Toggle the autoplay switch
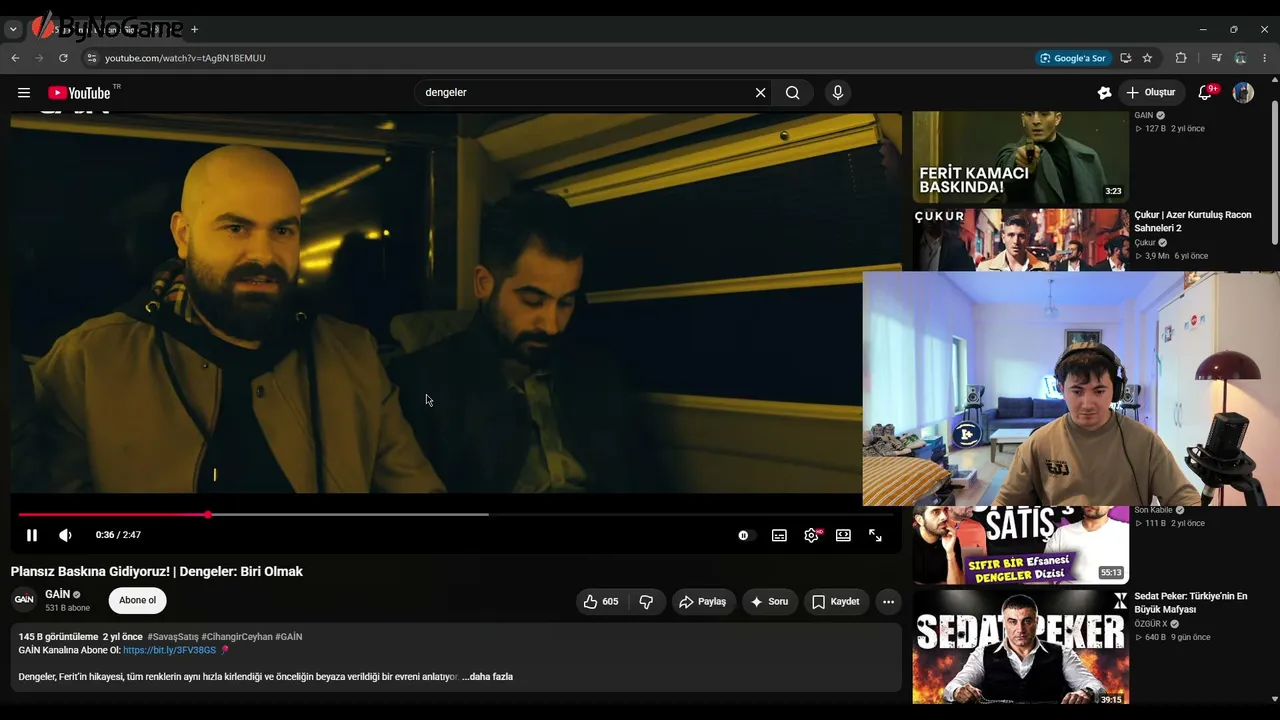 [x=745, y=535]
